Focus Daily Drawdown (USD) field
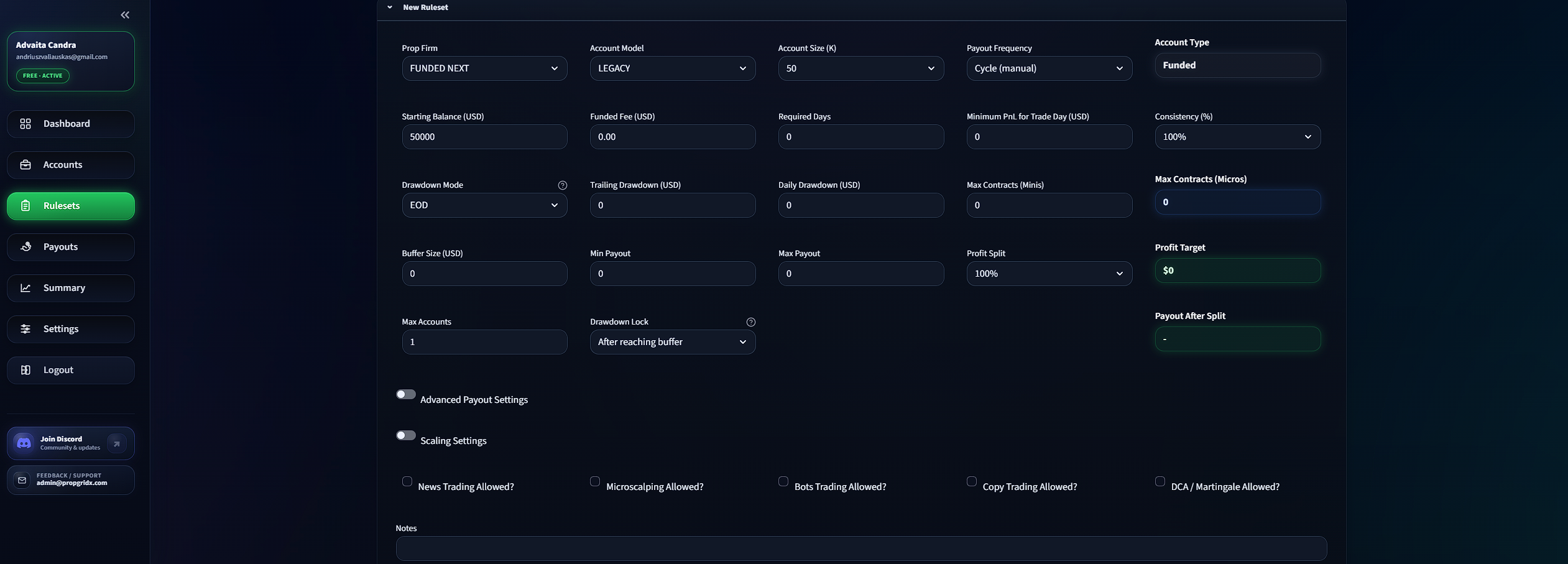 point(861,205)
